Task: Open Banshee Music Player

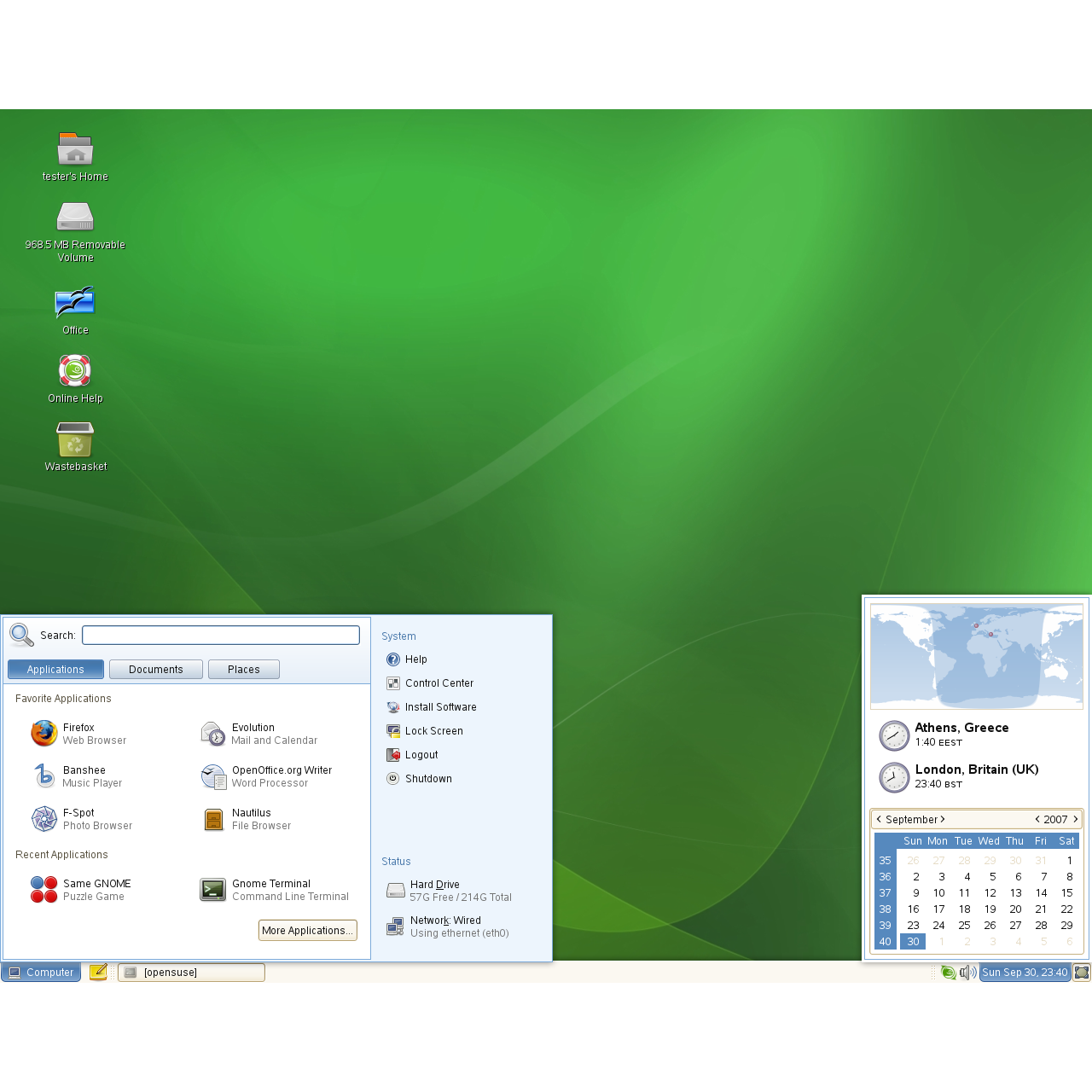Action: [84, 776]
